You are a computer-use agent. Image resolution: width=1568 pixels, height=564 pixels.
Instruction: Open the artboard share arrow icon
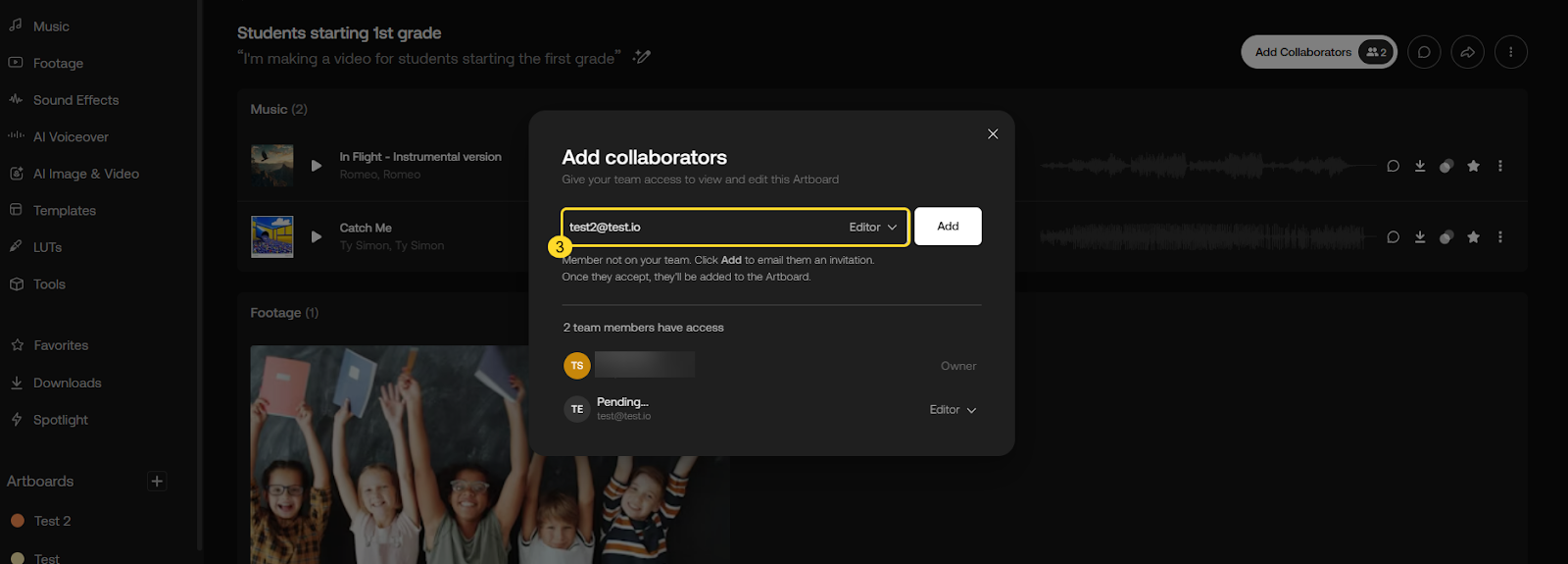click(x=1467, y=52)
